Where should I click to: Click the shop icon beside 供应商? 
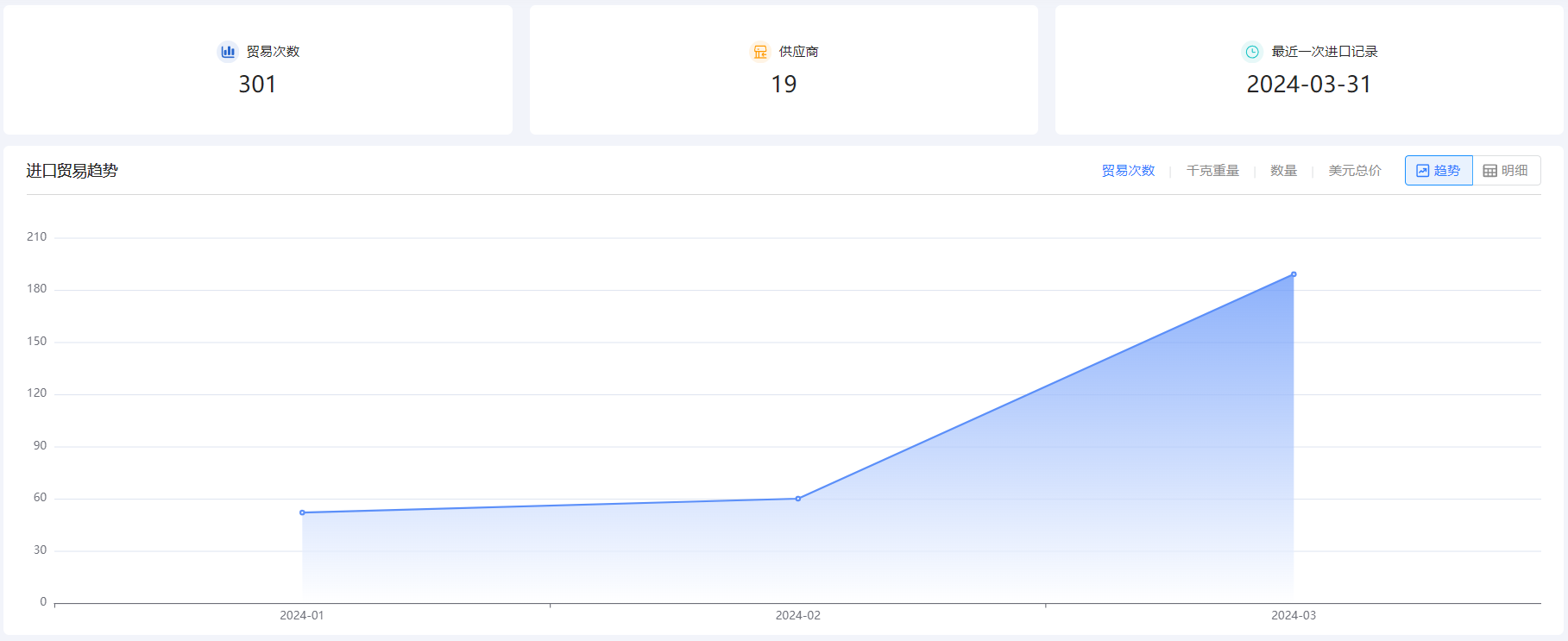point(760,52)
